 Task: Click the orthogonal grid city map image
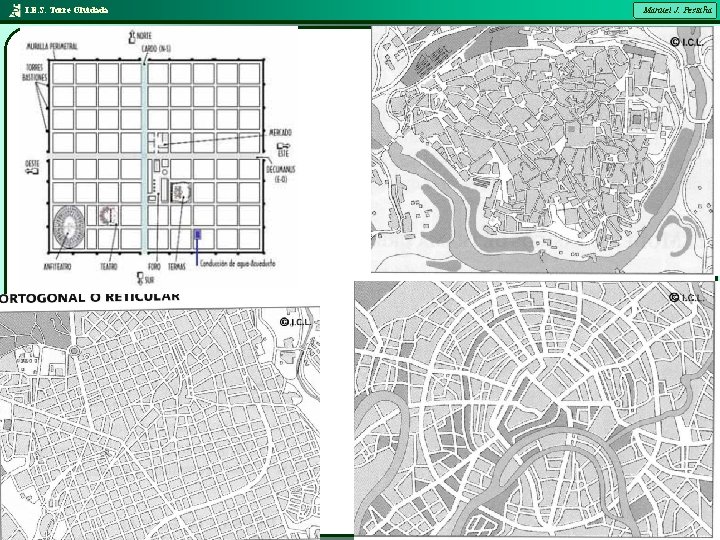(160, 425)
